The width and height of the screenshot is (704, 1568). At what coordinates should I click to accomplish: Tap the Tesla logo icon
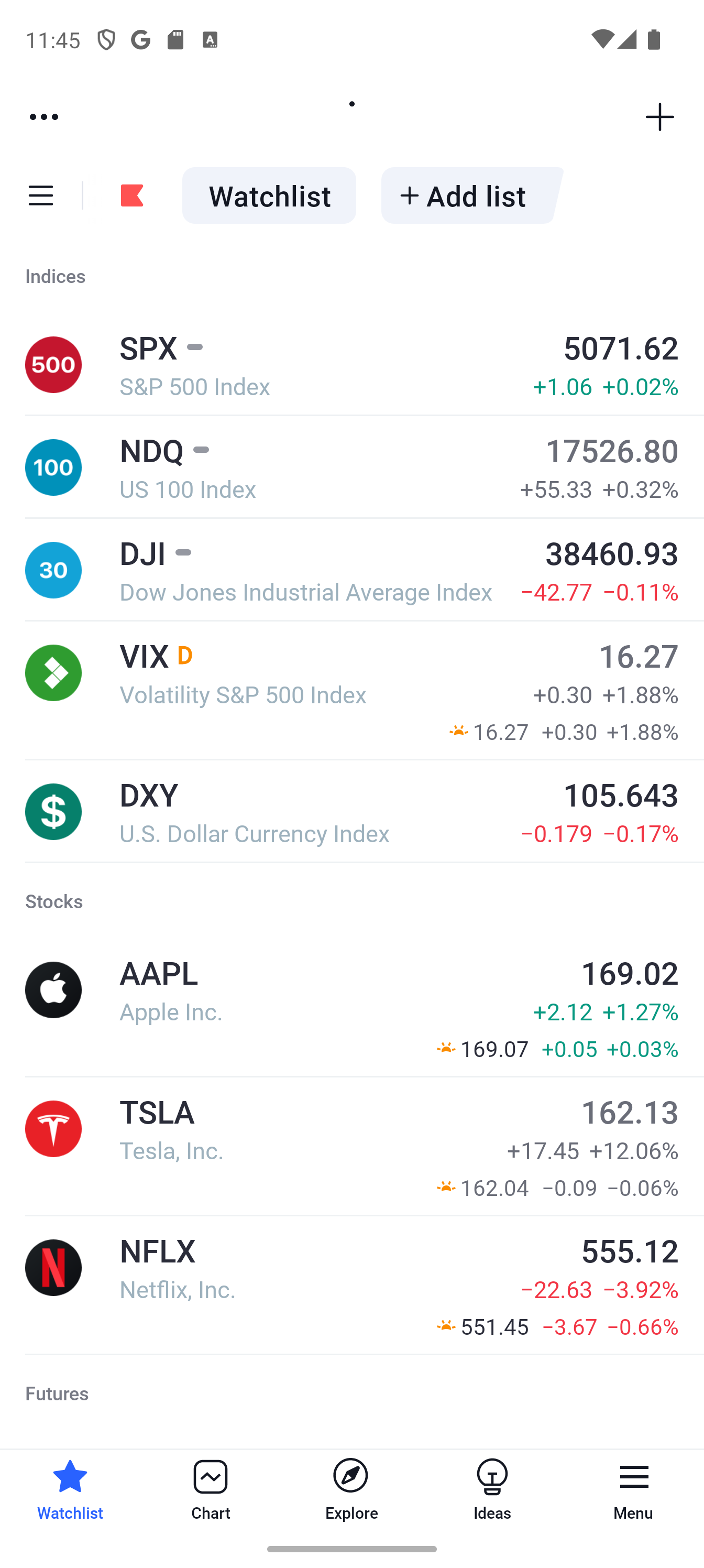tap(53, 1129)
